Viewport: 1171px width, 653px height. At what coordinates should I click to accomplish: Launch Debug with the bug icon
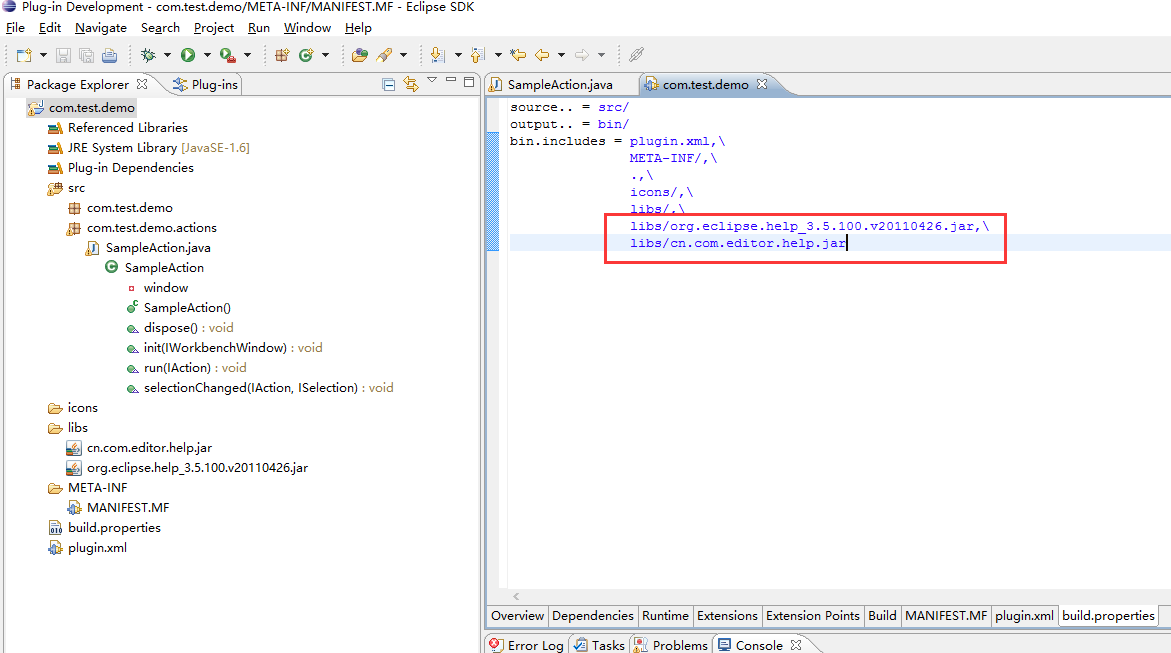click(149, 55)
